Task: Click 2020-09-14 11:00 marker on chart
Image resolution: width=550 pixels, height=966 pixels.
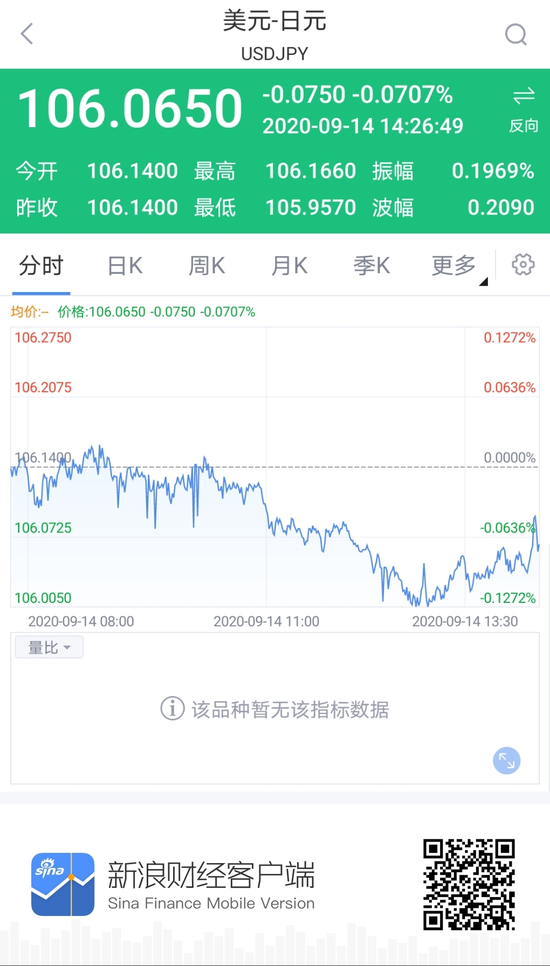Action: [x=266, y=621]
